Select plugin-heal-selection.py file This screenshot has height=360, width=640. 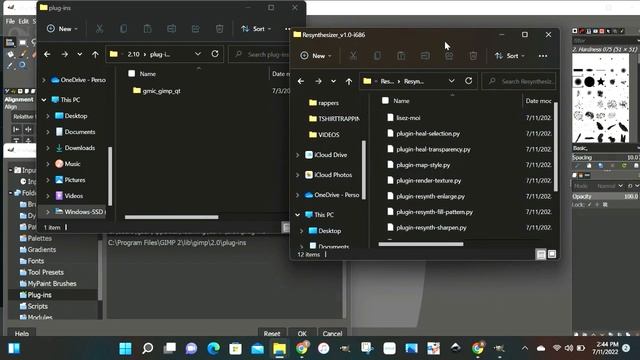click(428, 133)
